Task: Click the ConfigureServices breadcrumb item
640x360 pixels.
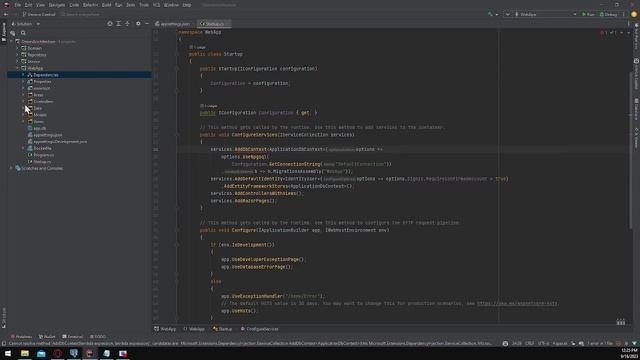Action: [x=260, y=329]
